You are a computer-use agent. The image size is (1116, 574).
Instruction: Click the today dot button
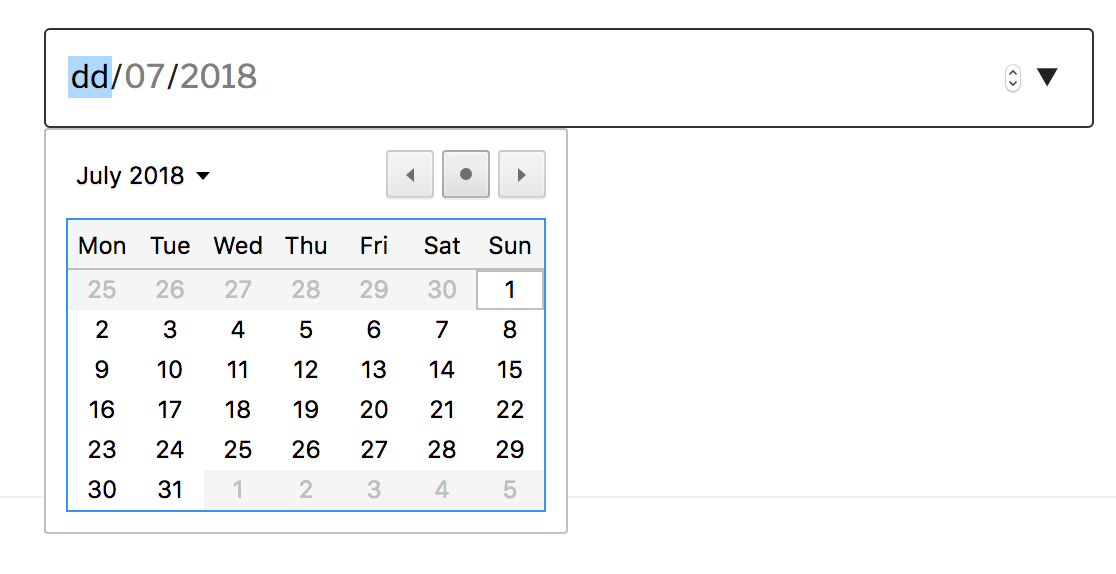(466, 175)
